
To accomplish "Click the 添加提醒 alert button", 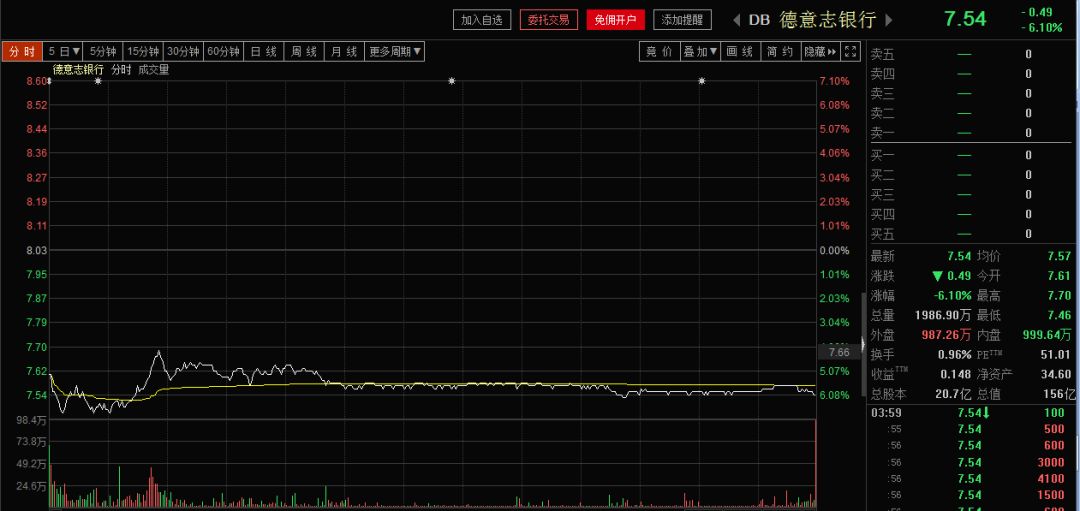I will point(682,20).
